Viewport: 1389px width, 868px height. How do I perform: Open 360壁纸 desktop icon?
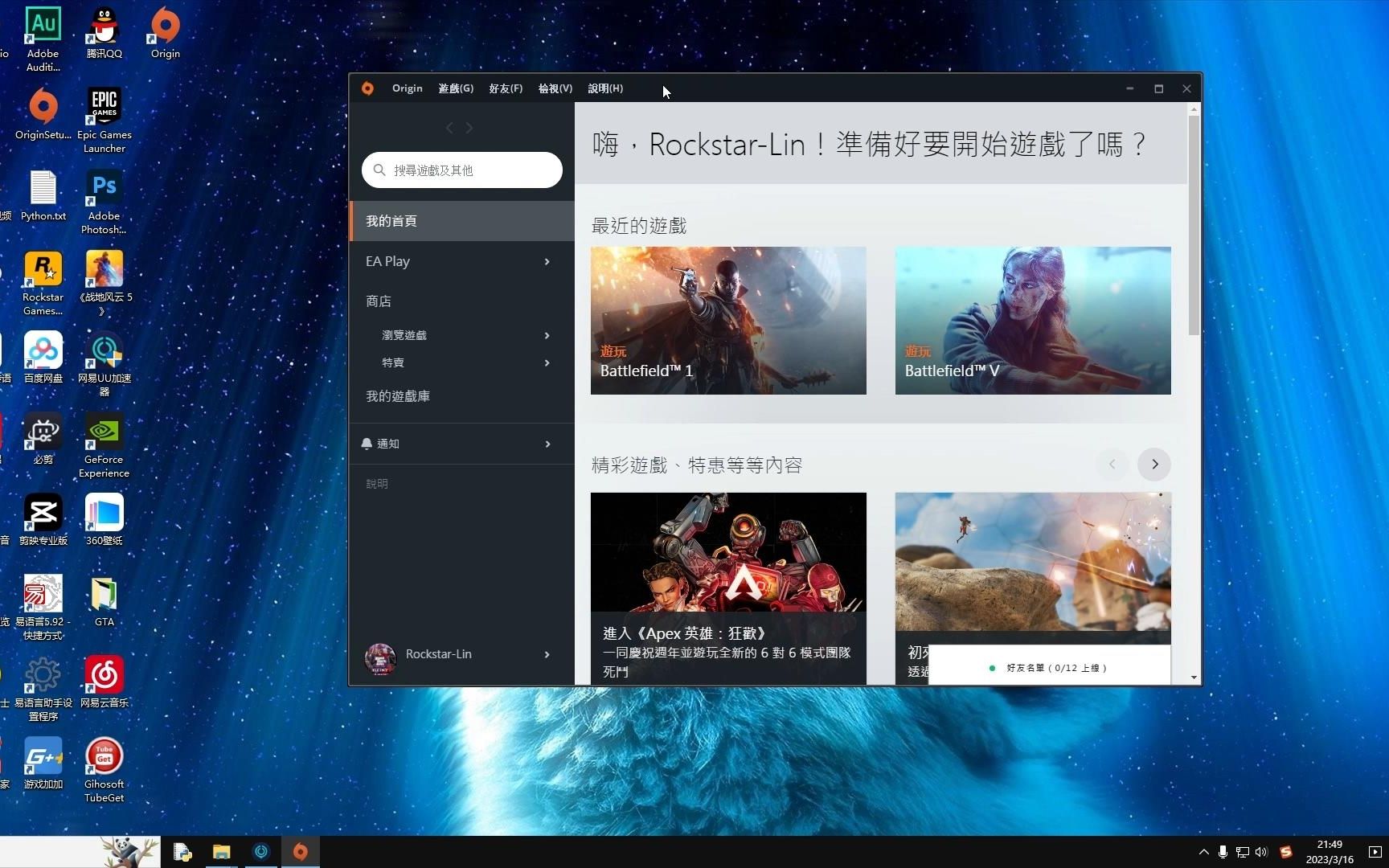coord(104,520)
